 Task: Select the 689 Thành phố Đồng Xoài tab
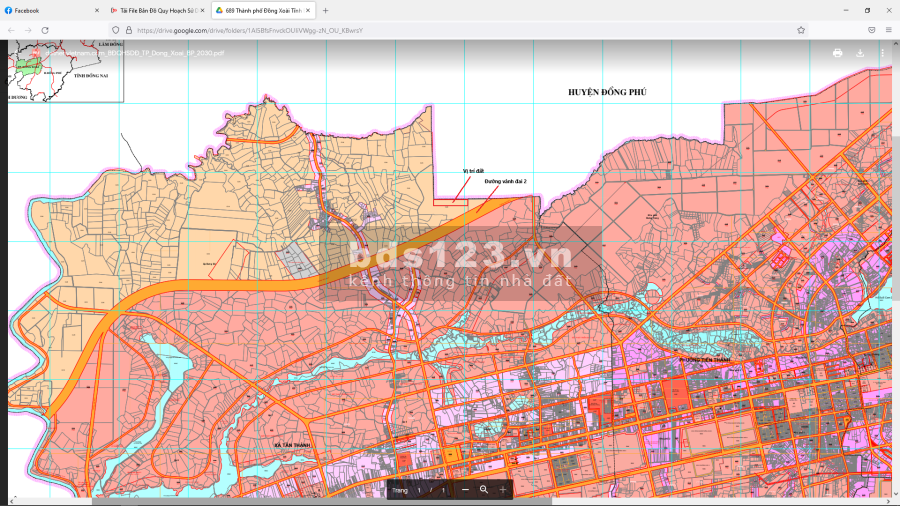tap(263, 10)
